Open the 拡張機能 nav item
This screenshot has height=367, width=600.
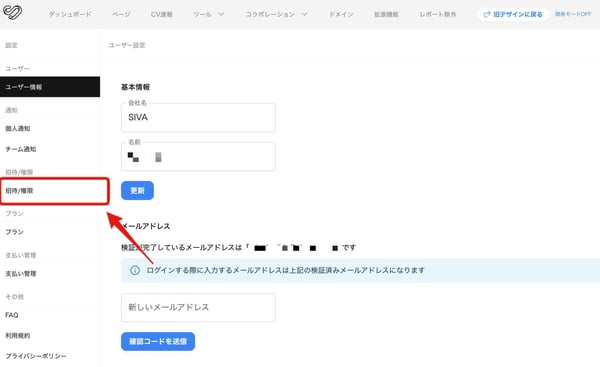[386, 15]
